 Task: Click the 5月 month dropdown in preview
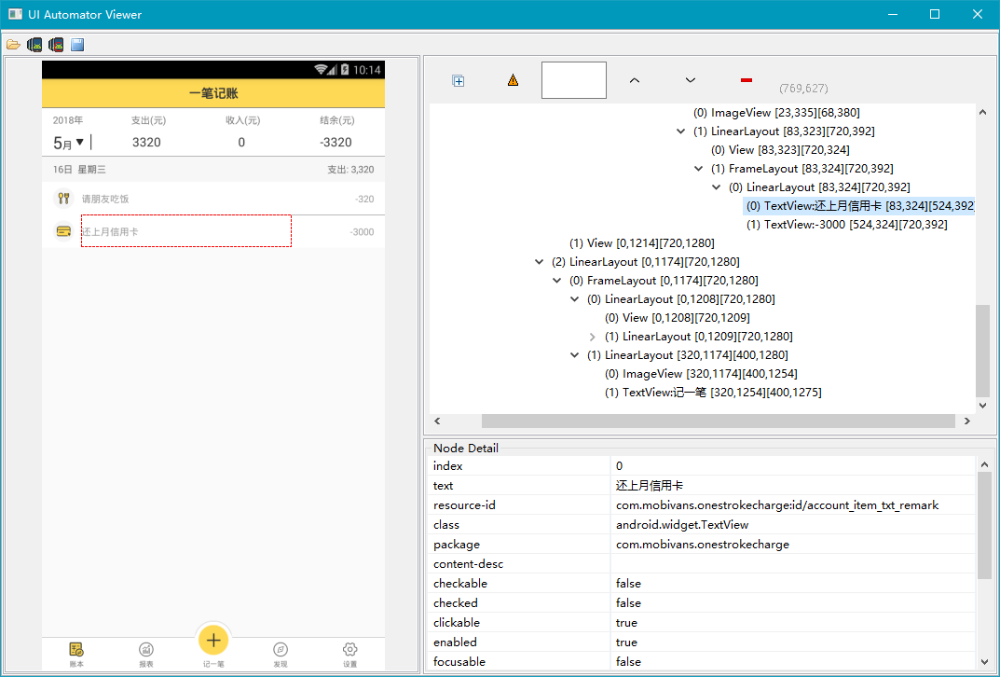click(68, 143)
